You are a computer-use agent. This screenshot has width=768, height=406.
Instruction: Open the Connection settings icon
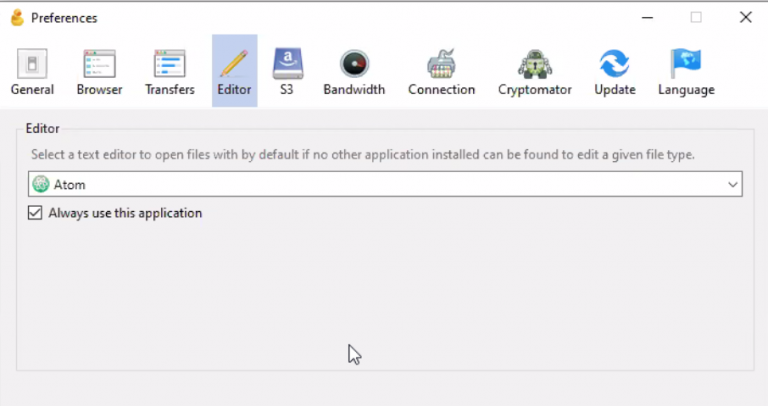click(441, 65)
